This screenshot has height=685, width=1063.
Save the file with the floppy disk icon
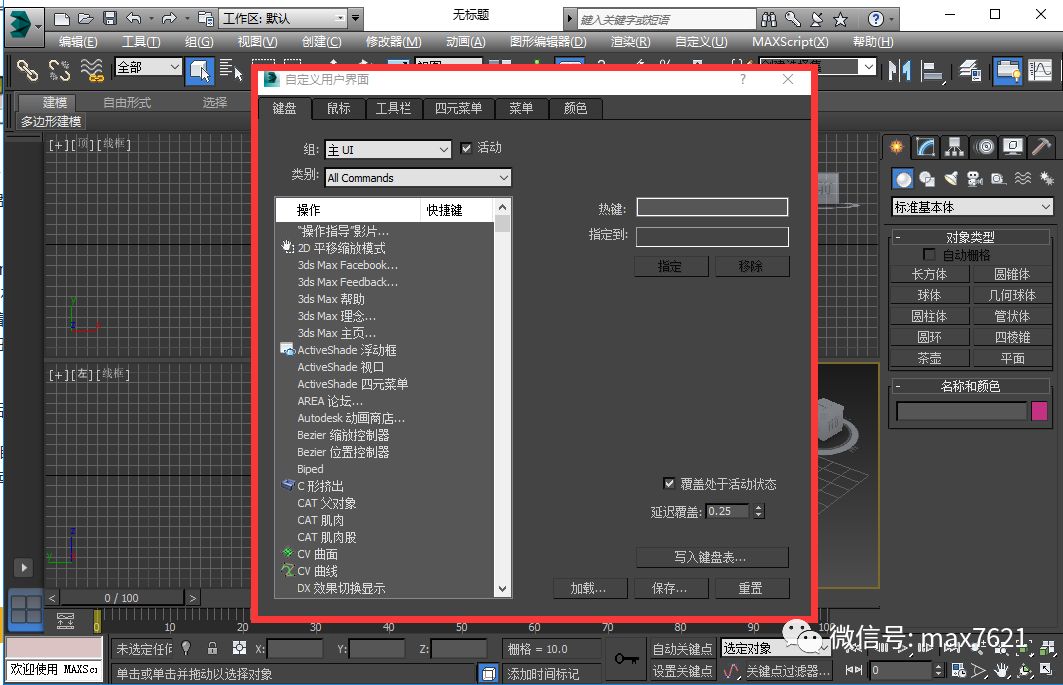(x=110, y=18)
